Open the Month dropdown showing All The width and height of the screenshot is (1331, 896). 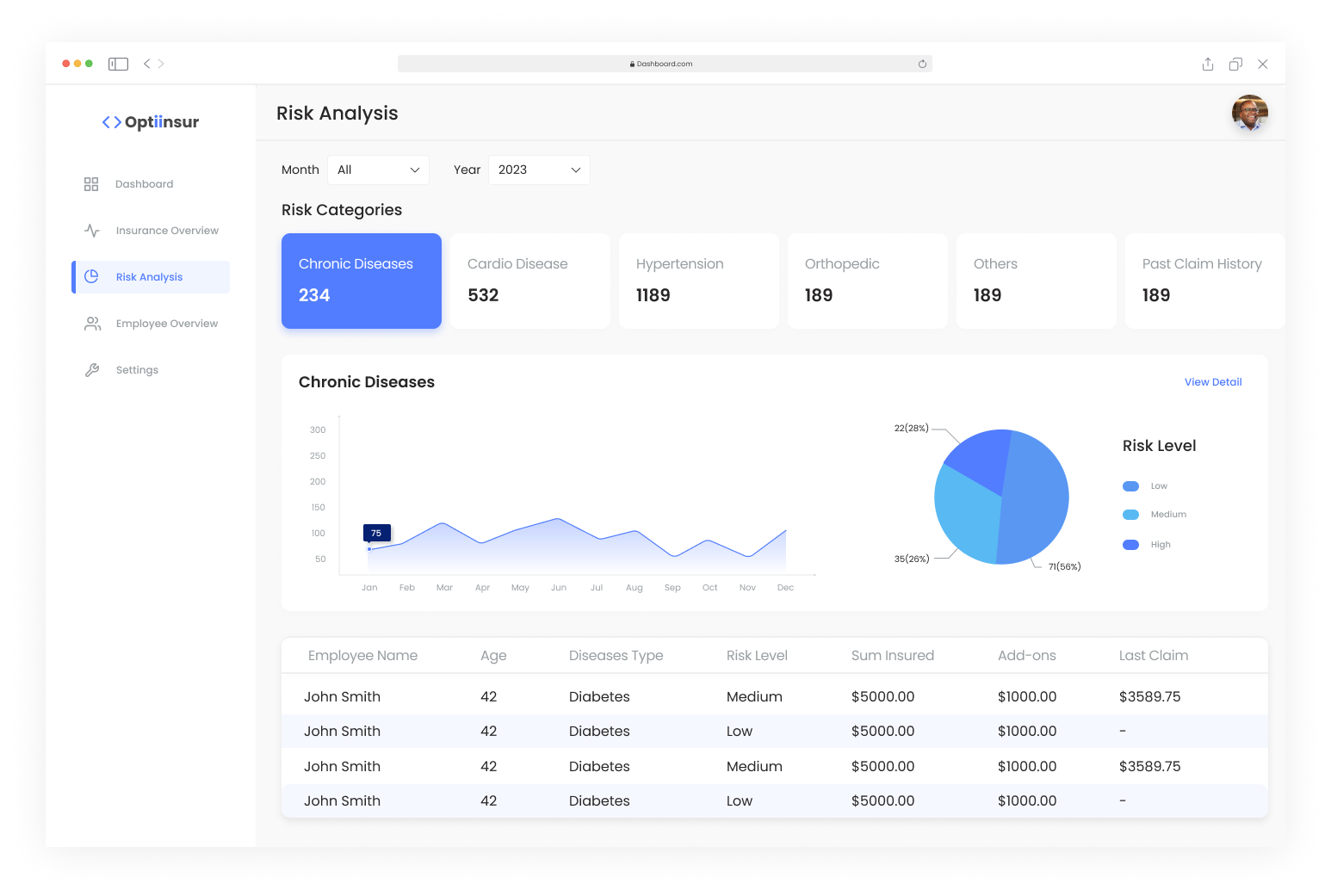378,170
